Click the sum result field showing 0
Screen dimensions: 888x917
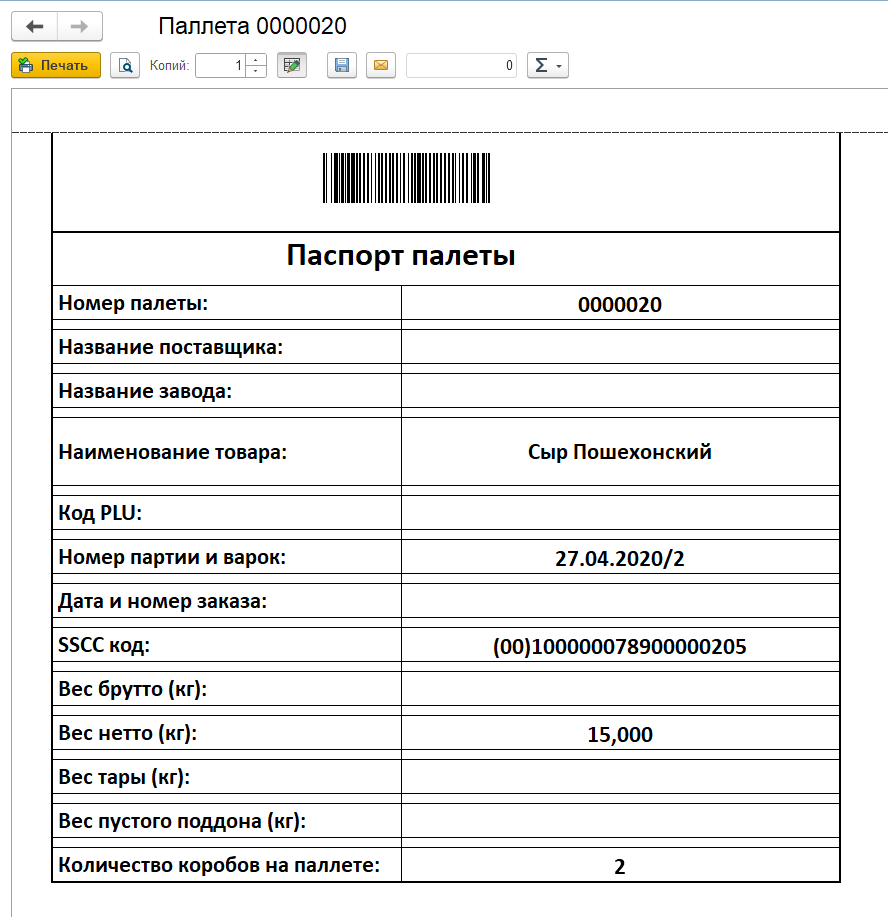461,65
